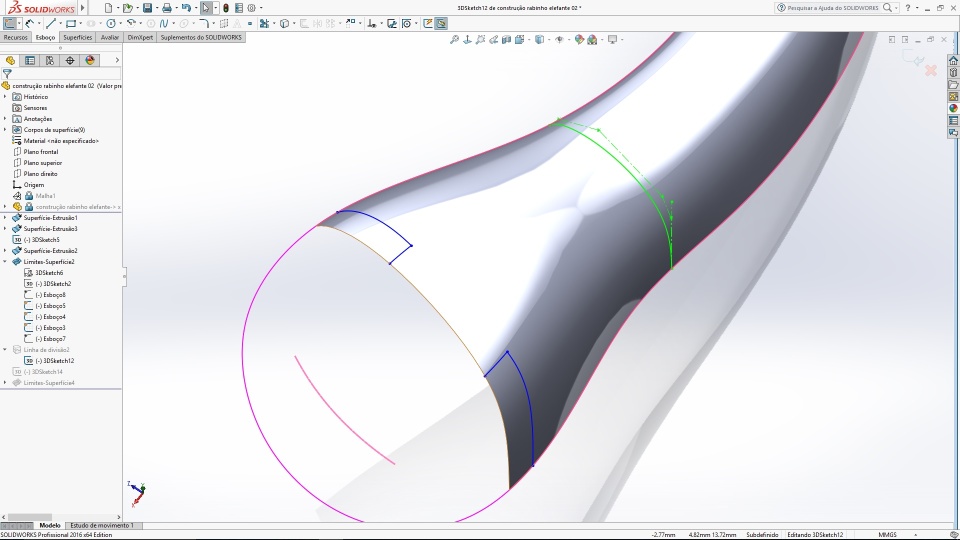
Task: Click the Convert Entities cube icon
Action: (x=285, y=23)
